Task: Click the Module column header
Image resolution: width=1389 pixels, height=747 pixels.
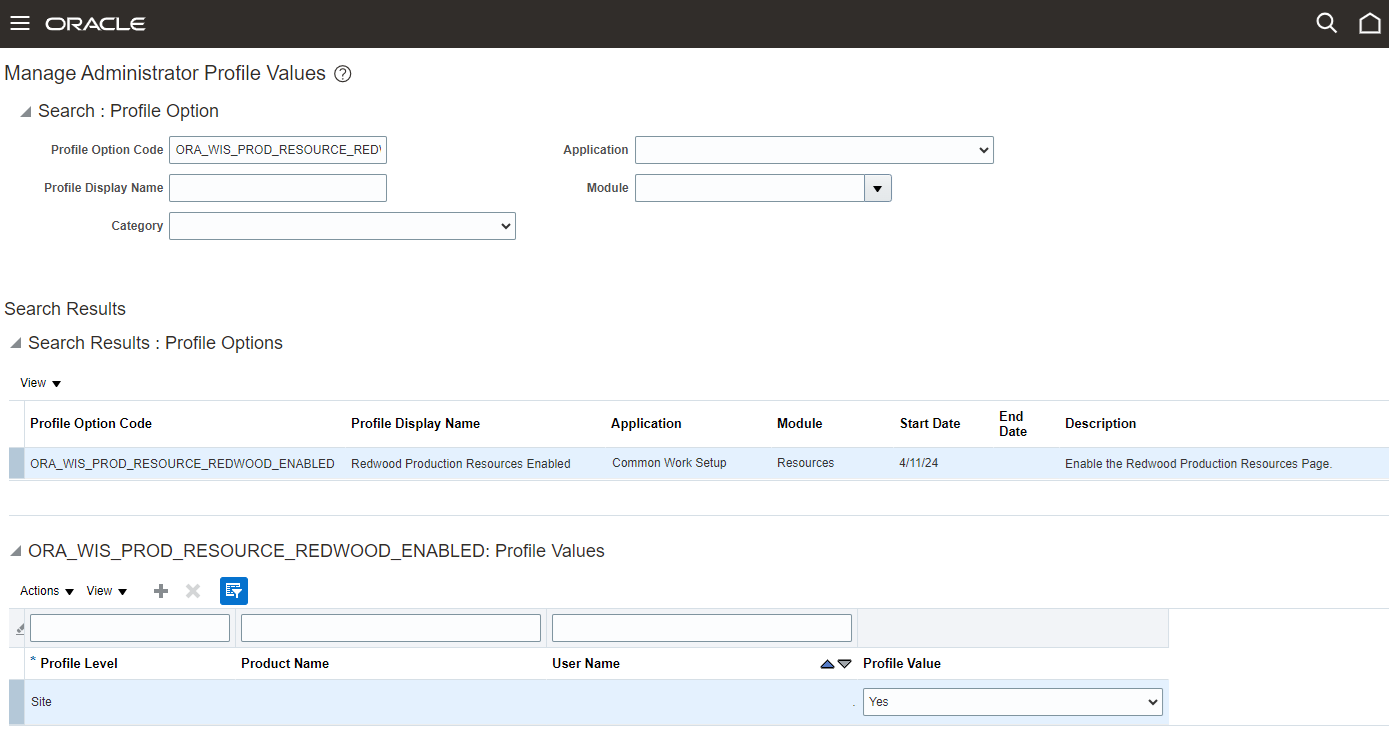Action: 799,424
